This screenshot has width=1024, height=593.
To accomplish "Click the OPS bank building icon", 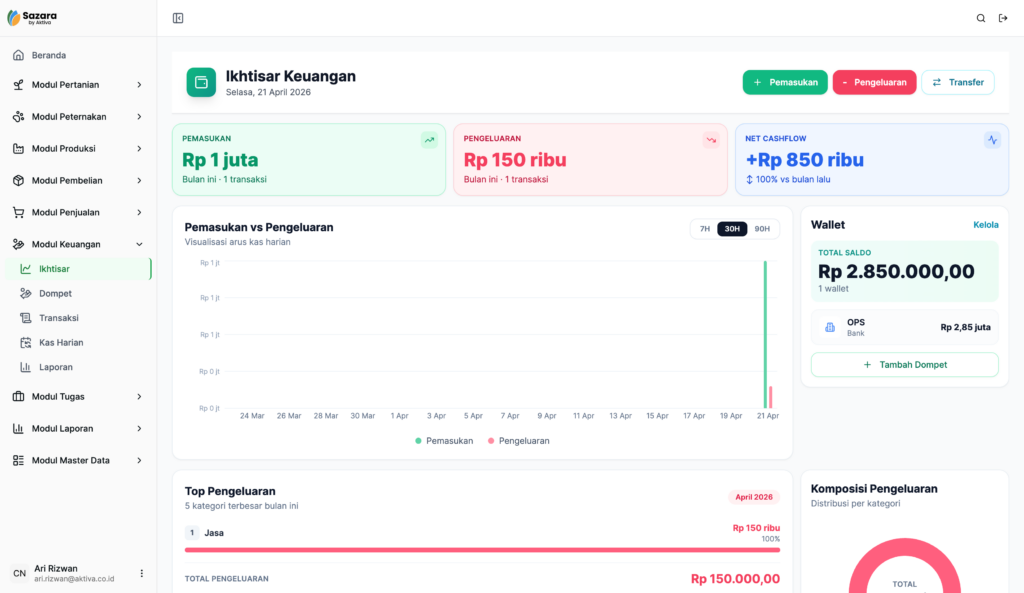I will pos(829,327).
